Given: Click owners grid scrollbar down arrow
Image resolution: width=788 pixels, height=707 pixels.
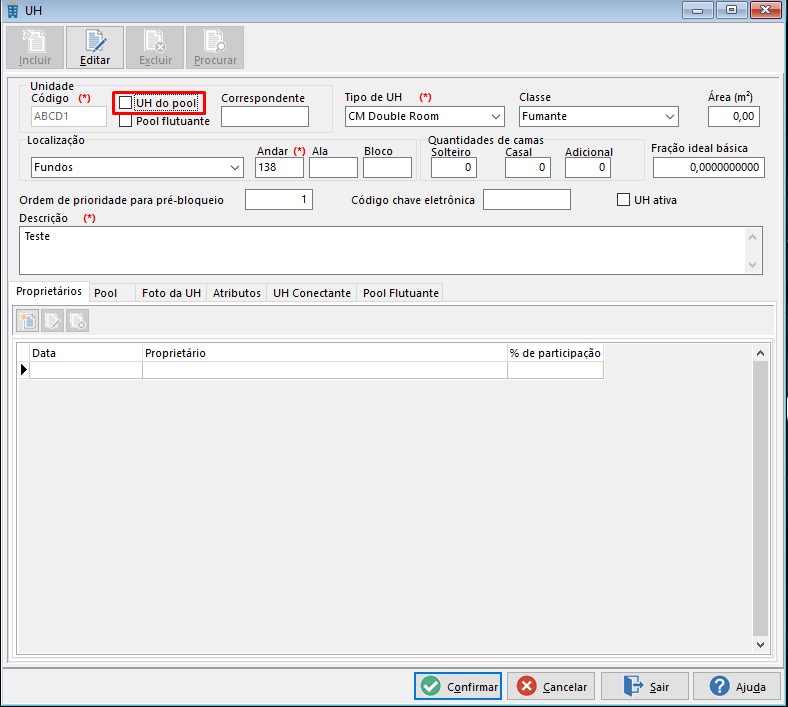Looking at the screenshot, I should (x=760, y=644).
